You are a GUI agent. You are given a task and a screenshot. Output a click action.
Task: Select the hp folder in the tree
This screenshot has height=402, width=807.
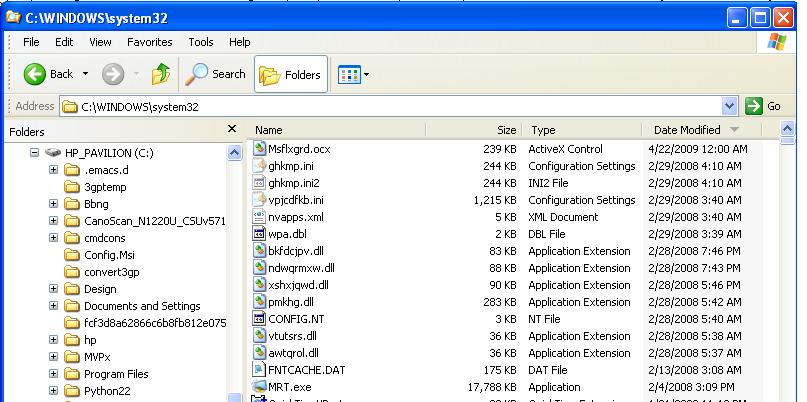(x=90, y=340)
